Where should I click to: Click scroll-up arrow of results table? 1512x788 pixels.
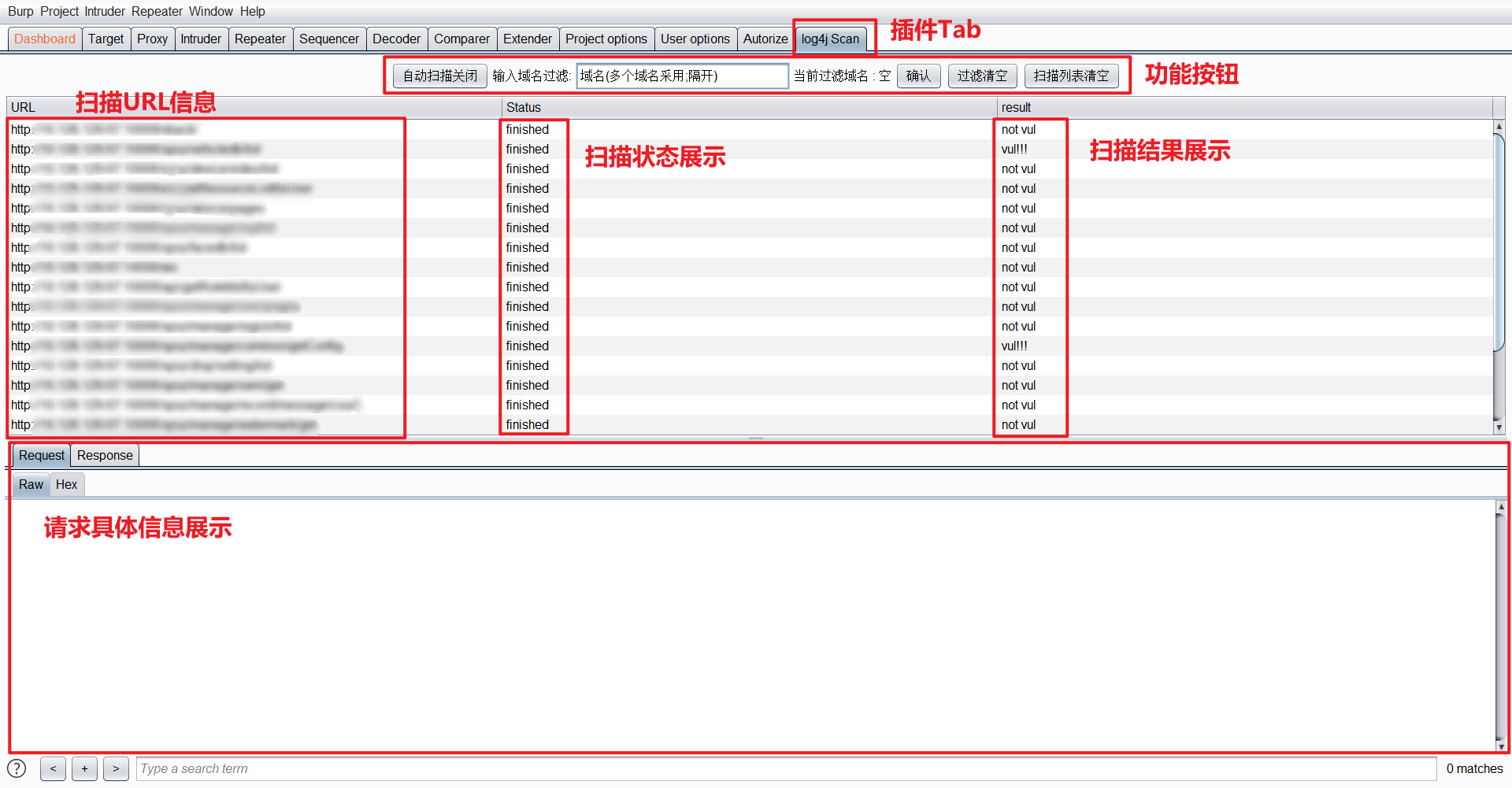(1499, 126)
